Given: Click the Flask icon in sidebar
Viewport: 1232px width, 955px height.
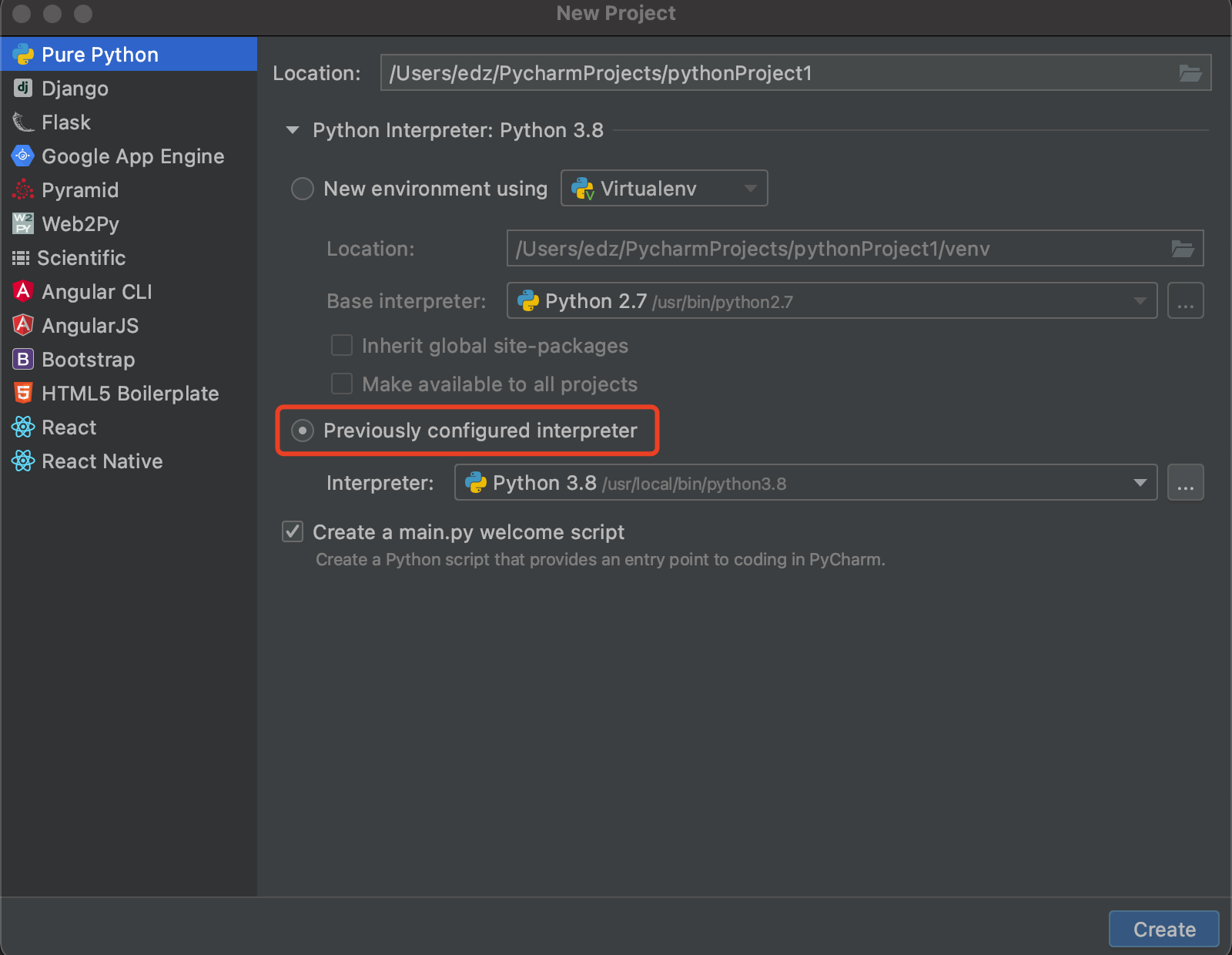Looking at the screenshot, I should coord(23,122).
